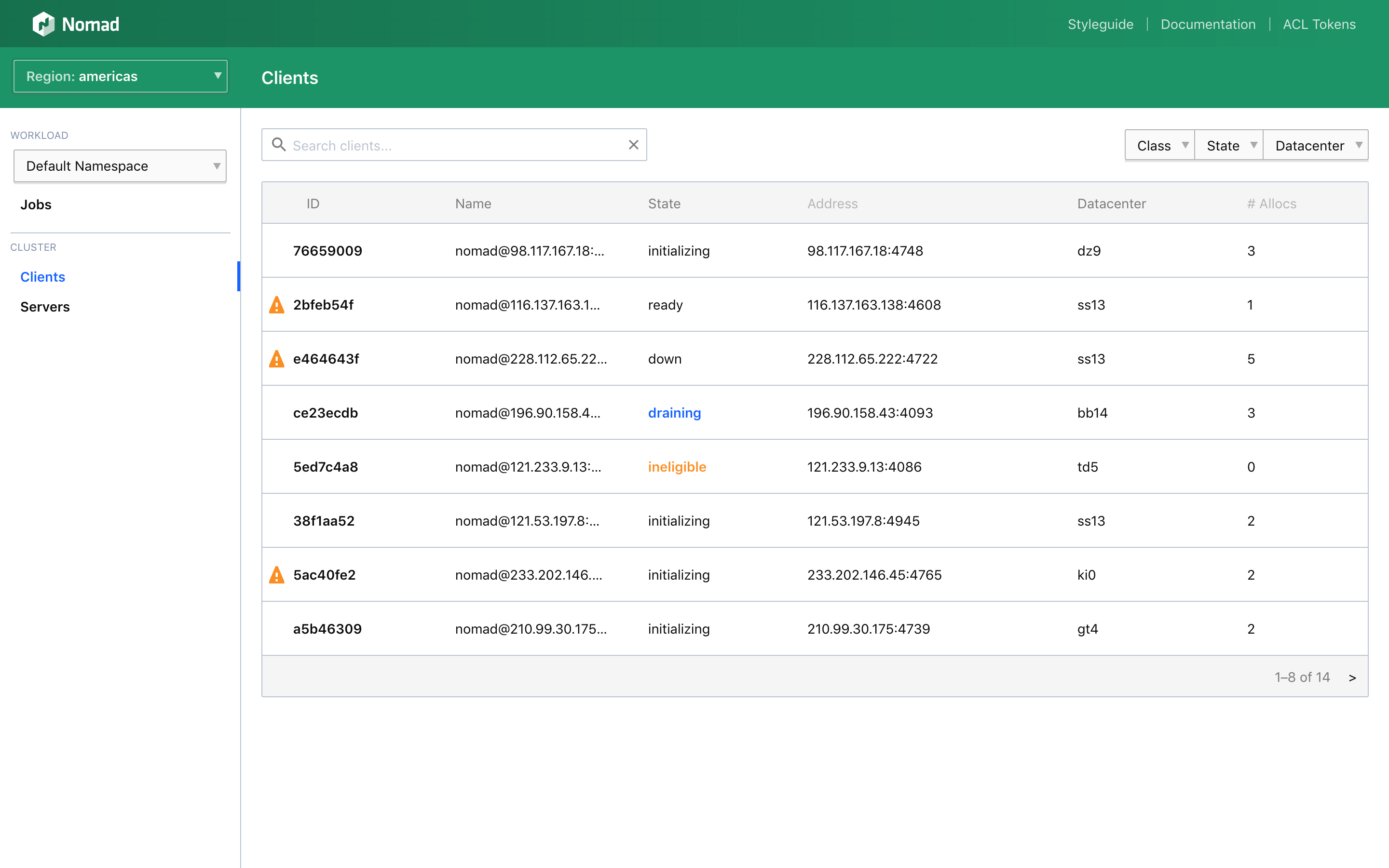Click the ready state of 2bfeb54f
1389x868 pixels.
[665, 305]
